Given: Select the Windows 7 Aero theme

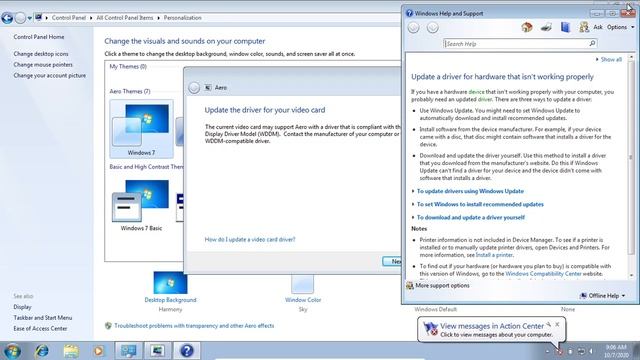Looking at the screenshot, I should [141, 129].
